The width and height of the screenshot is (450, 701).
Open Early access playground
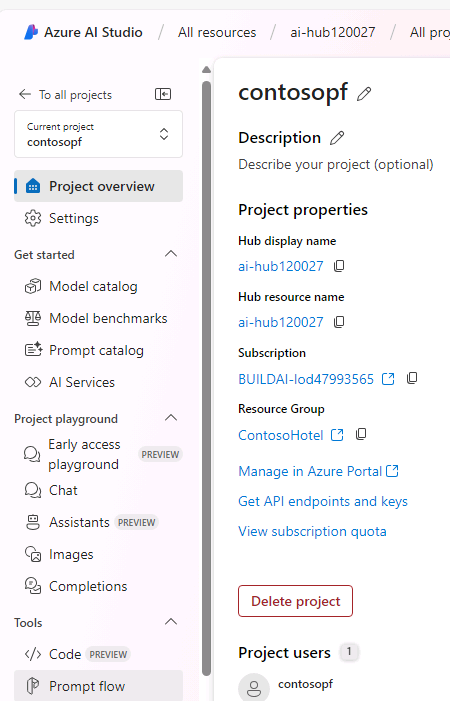(x=98, y=454)
